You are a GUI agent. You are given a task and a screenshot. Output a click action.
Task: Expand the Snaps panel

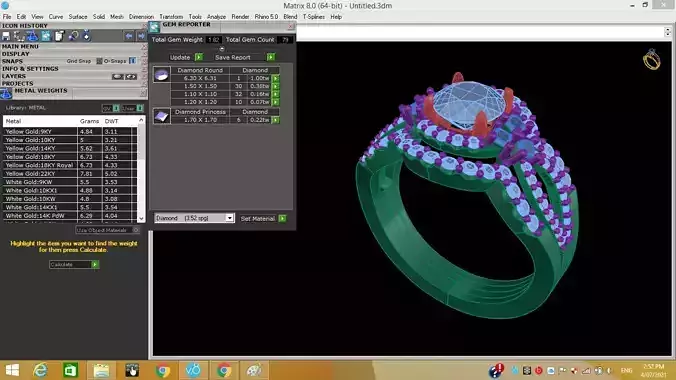[12, 61]
